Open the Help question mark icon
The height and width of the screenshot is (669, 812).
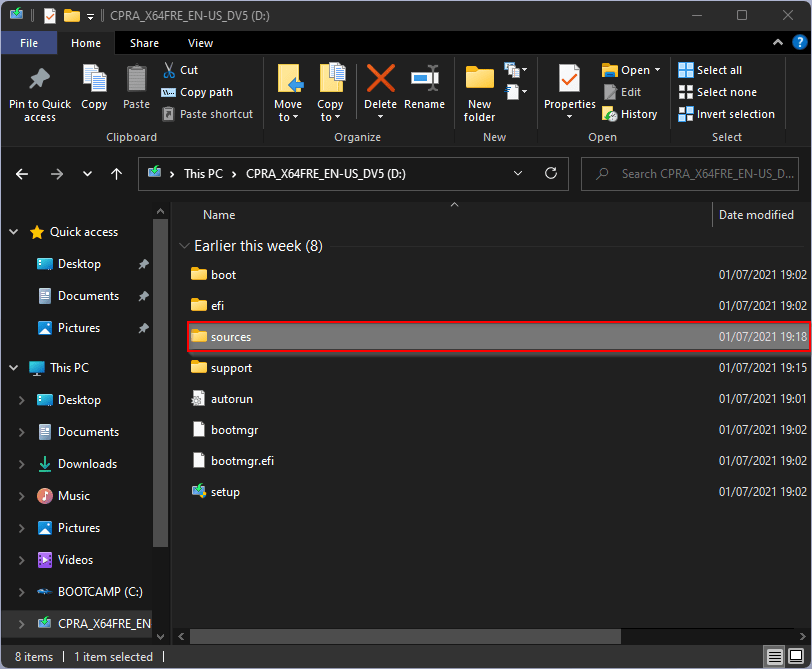click(800, 42)
